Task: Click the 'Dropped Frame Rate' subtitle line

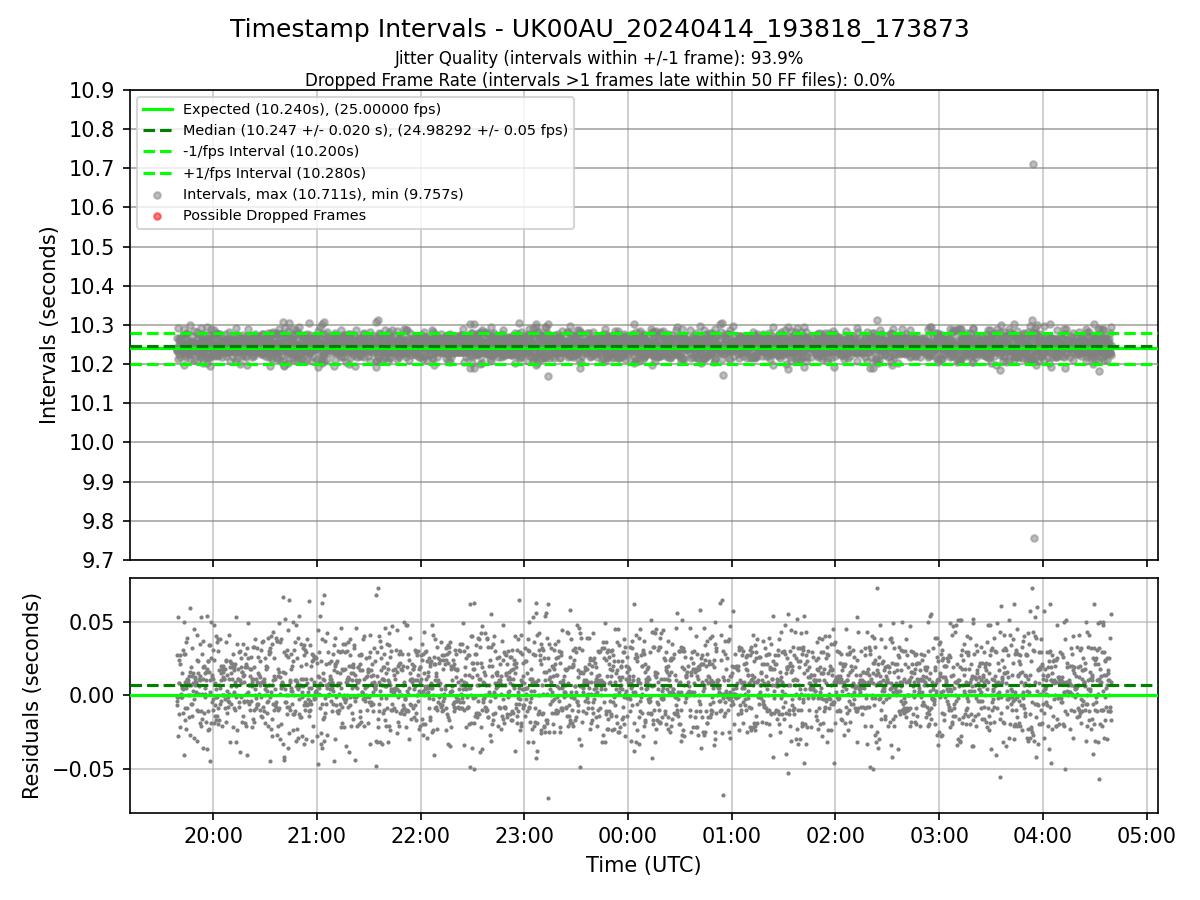Action: pyautogui.click(x=599, y=80)
